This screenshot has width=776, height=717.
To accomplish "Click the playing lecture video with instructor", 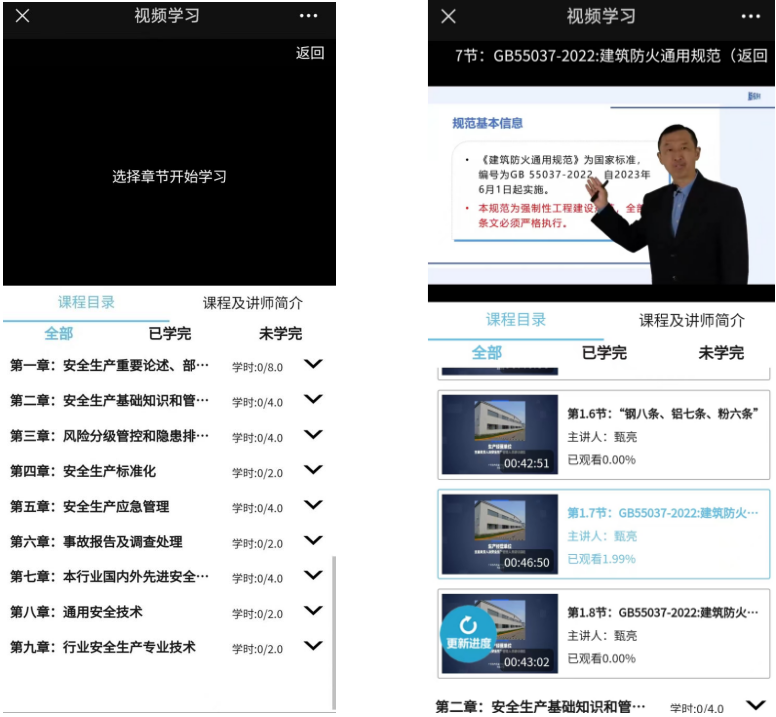I will (600, 190).
